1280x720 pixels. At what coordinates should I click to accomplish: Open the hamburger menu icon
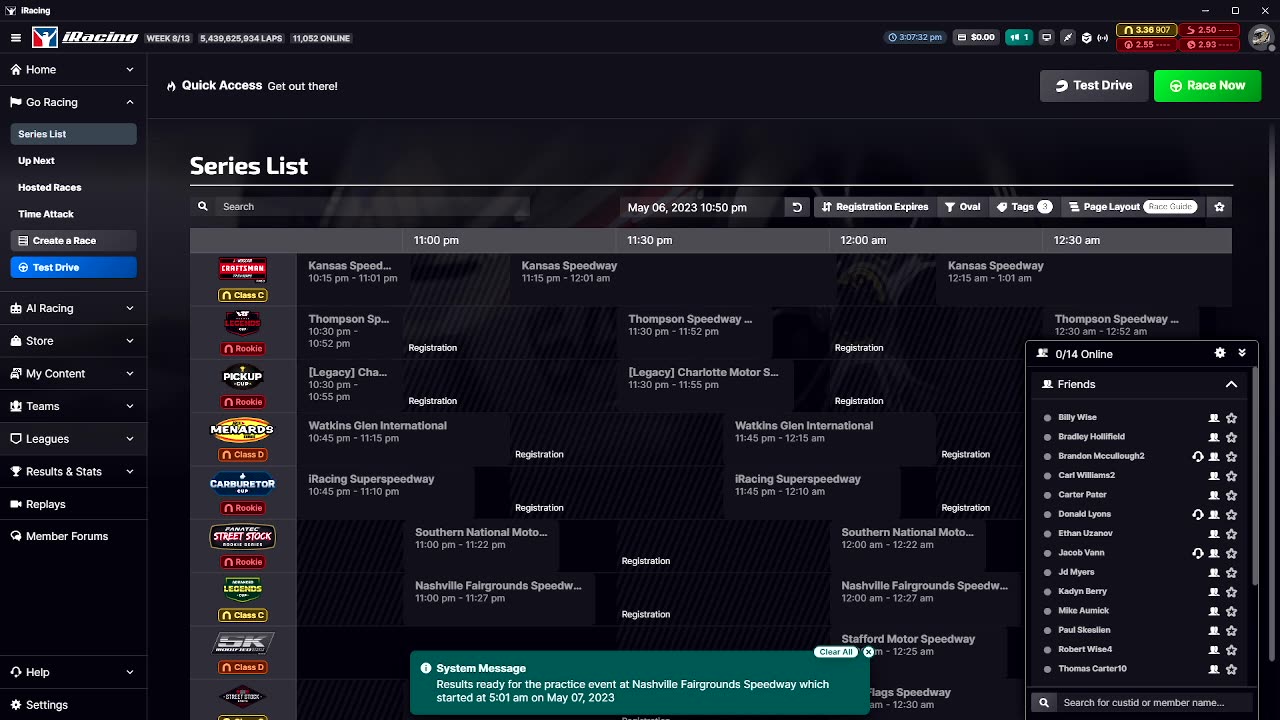(15, 38)
